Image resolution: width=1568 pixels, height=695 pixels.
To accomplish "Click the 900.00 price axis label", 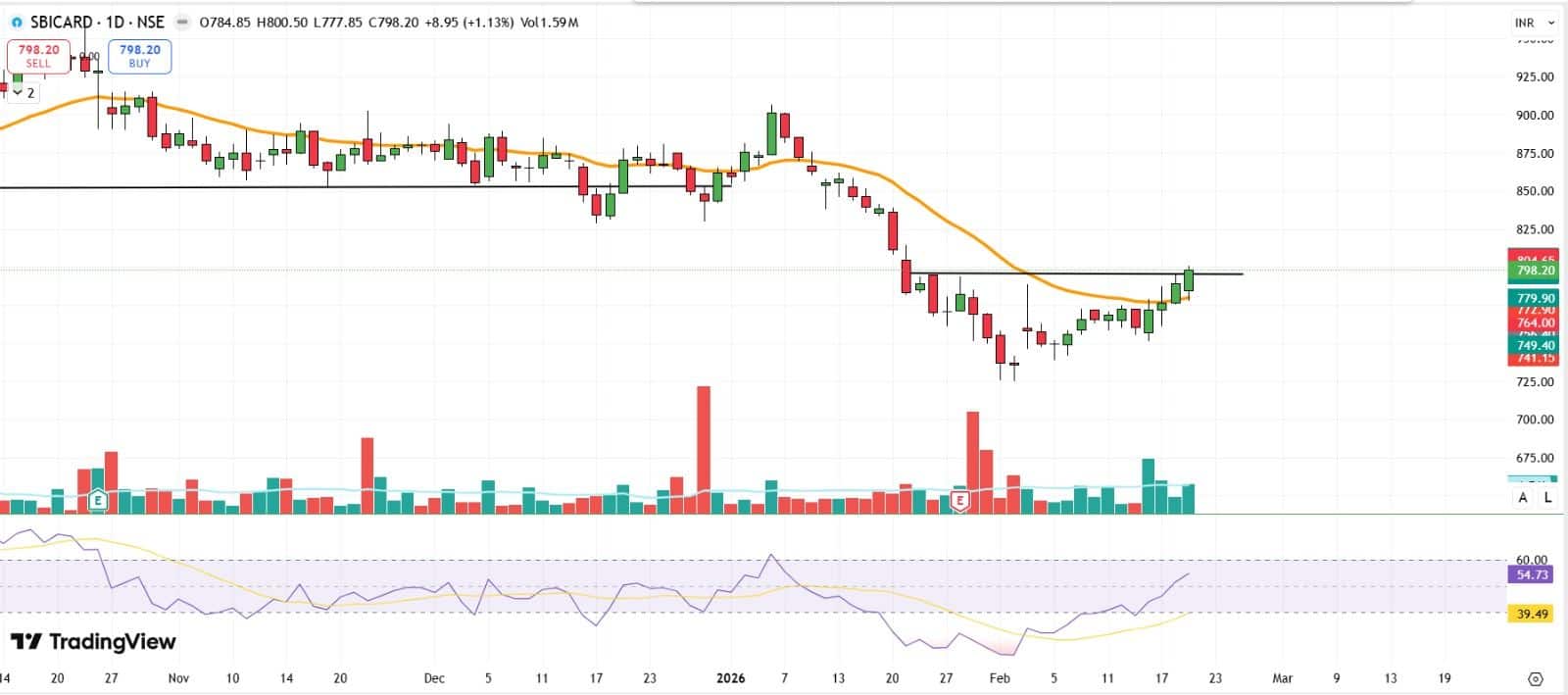I will (1535, 115).
